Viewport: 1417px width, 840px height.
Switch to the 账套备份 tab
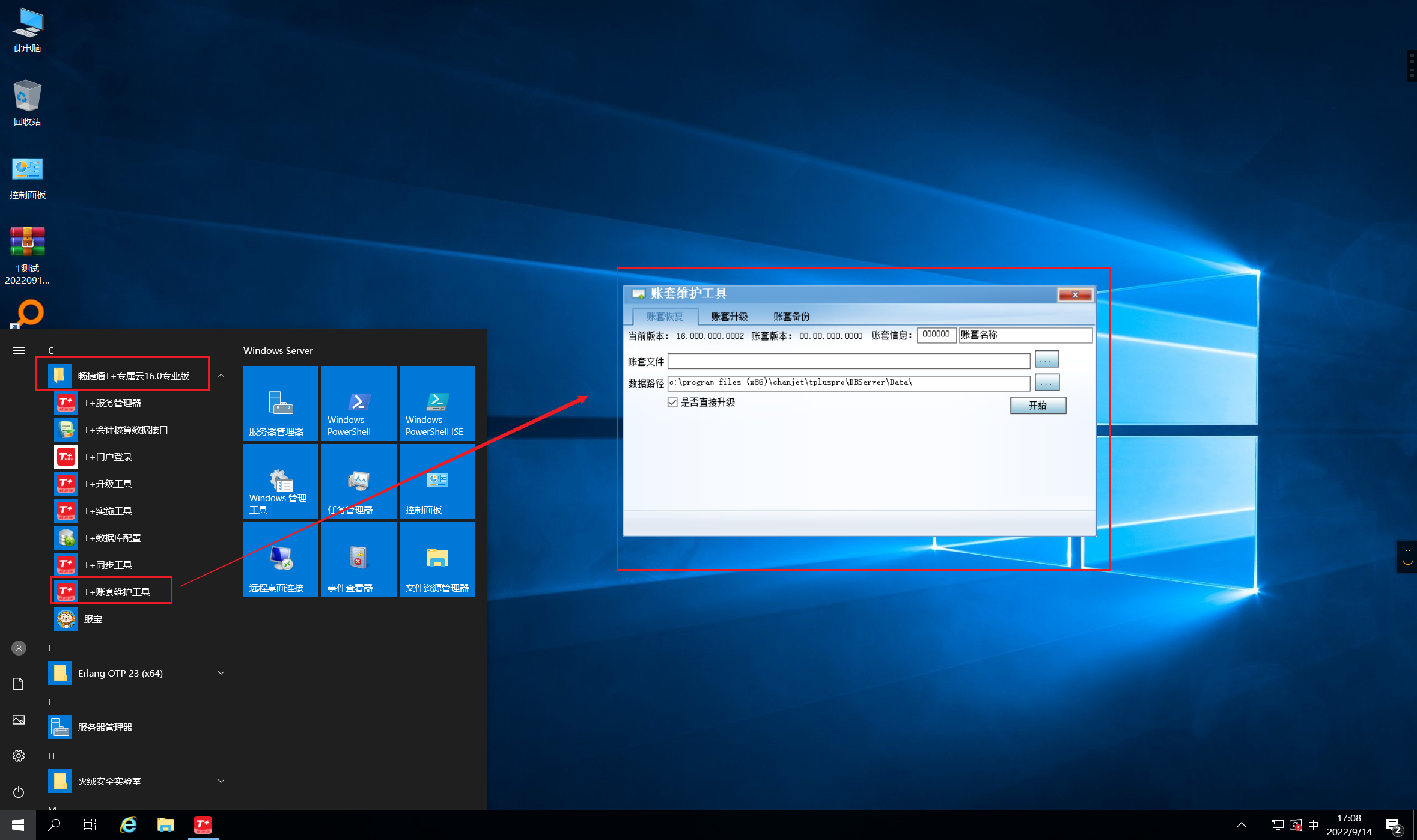pyautogui.click(x=791, y=317)
